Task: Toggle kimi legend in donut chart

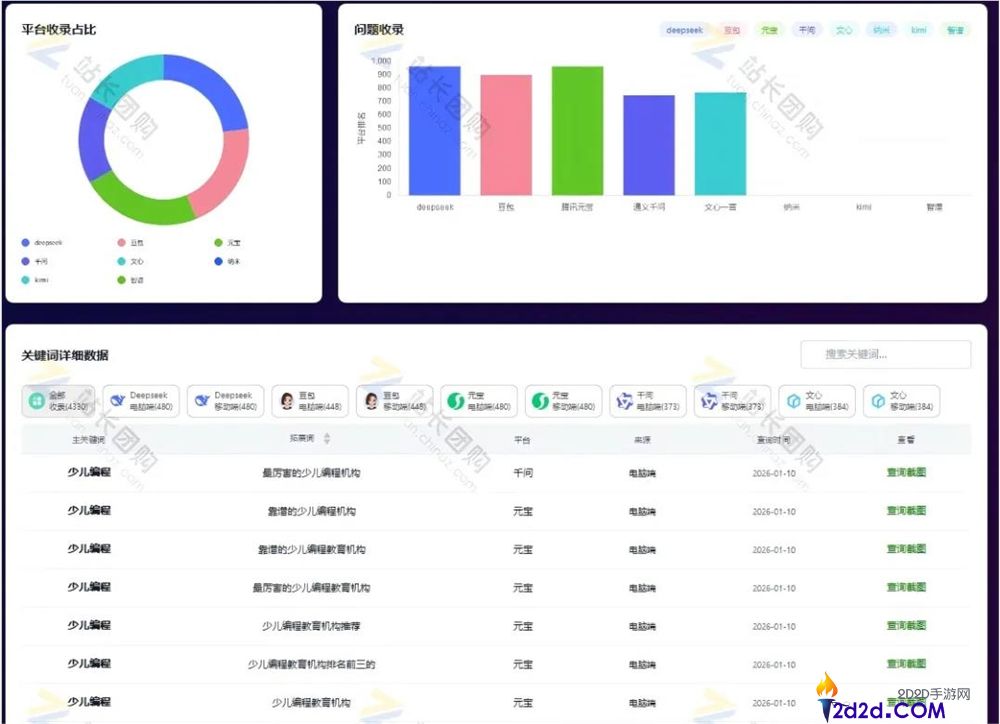Action: 35,279
